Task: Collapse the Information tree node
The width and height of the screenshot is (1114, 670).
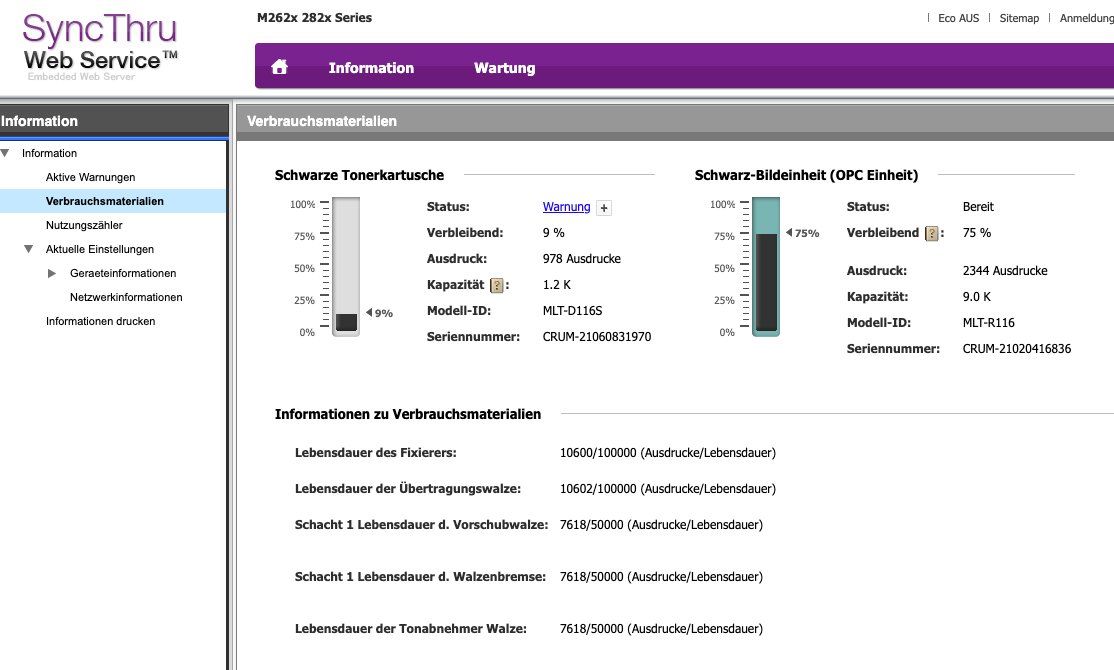Action: click(x=6, y=153)
